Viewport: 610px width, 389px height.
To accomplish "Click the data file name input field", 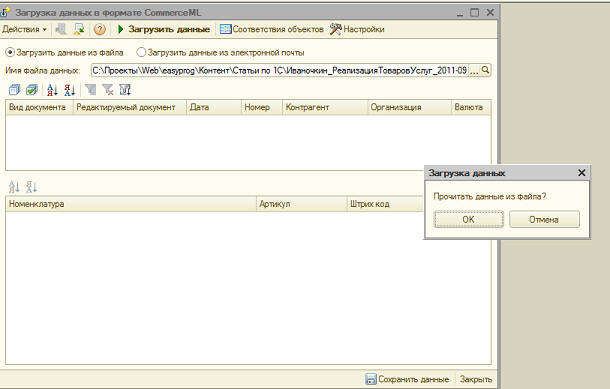I will tap(279, 70).
